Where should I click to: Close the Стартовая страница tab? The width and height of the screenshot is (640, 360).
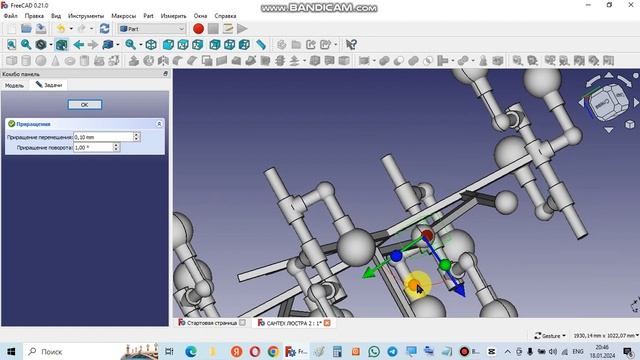[x=242, y=323]
